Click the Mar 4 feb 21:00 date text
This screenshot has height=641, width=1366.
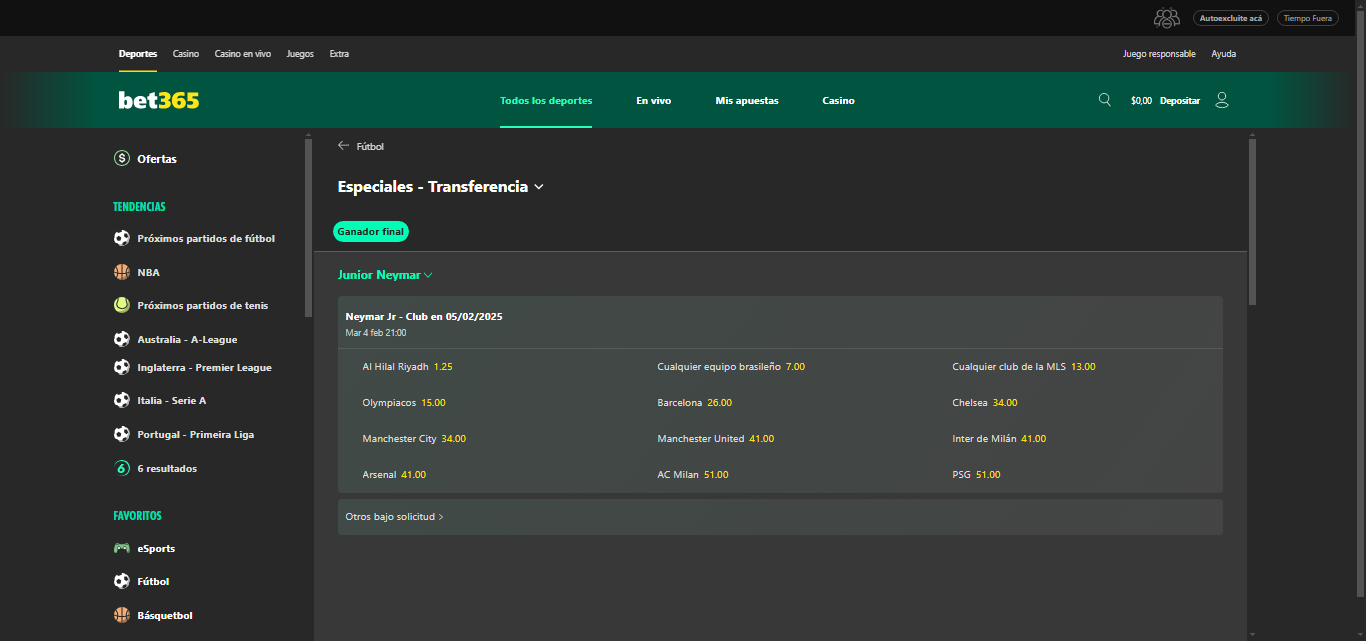[376, 333]
